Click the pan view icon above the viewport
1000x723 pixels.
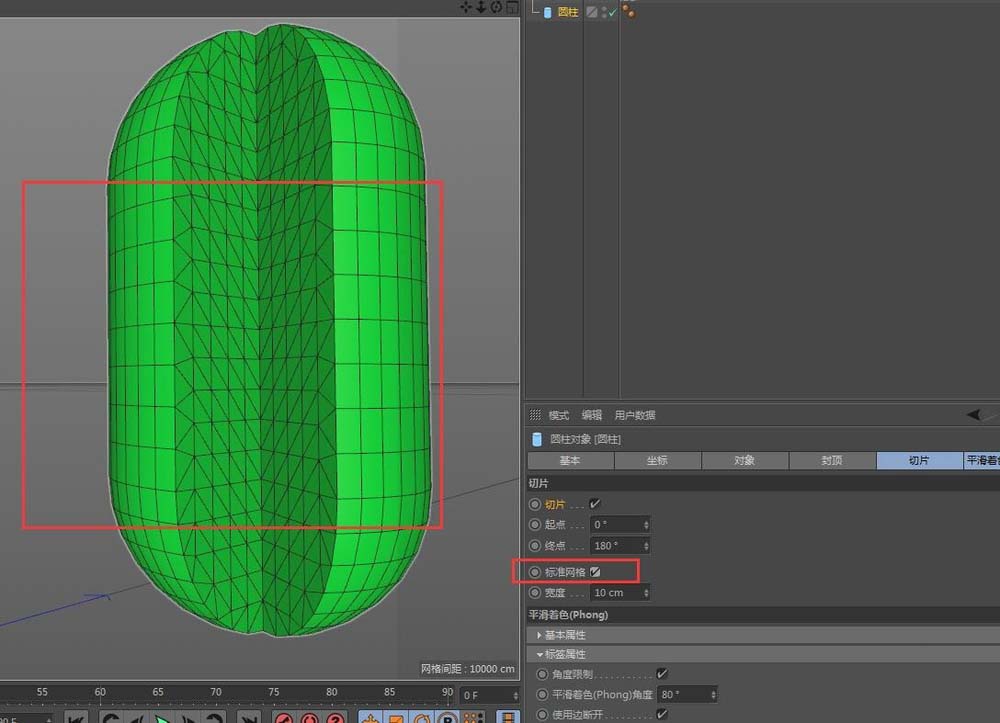(x=466, y=7)
